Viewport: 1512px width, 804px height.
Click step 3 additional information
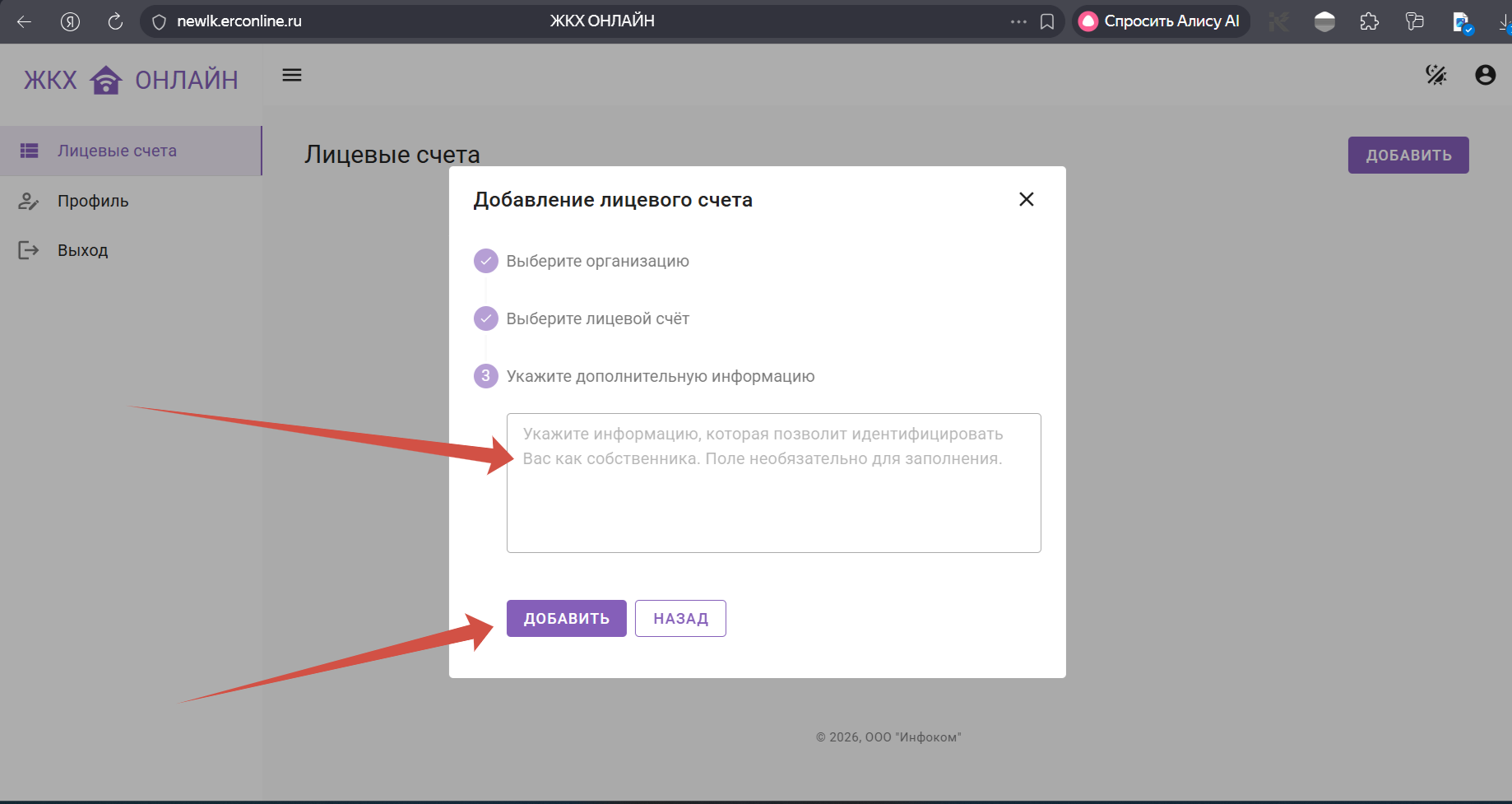coord(660,376)
